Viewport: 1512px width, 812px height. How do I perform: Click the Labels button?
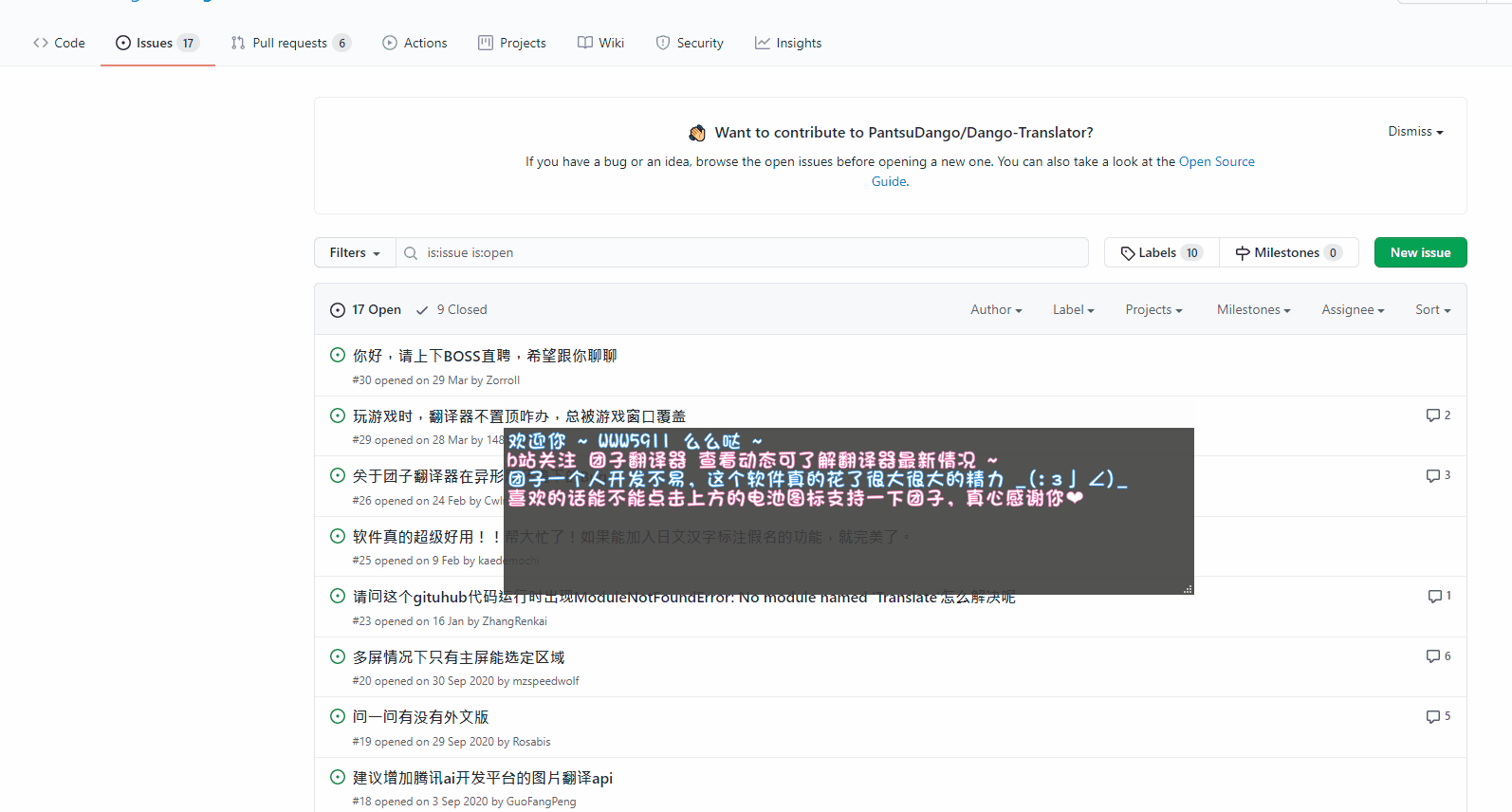(1162, 252)
